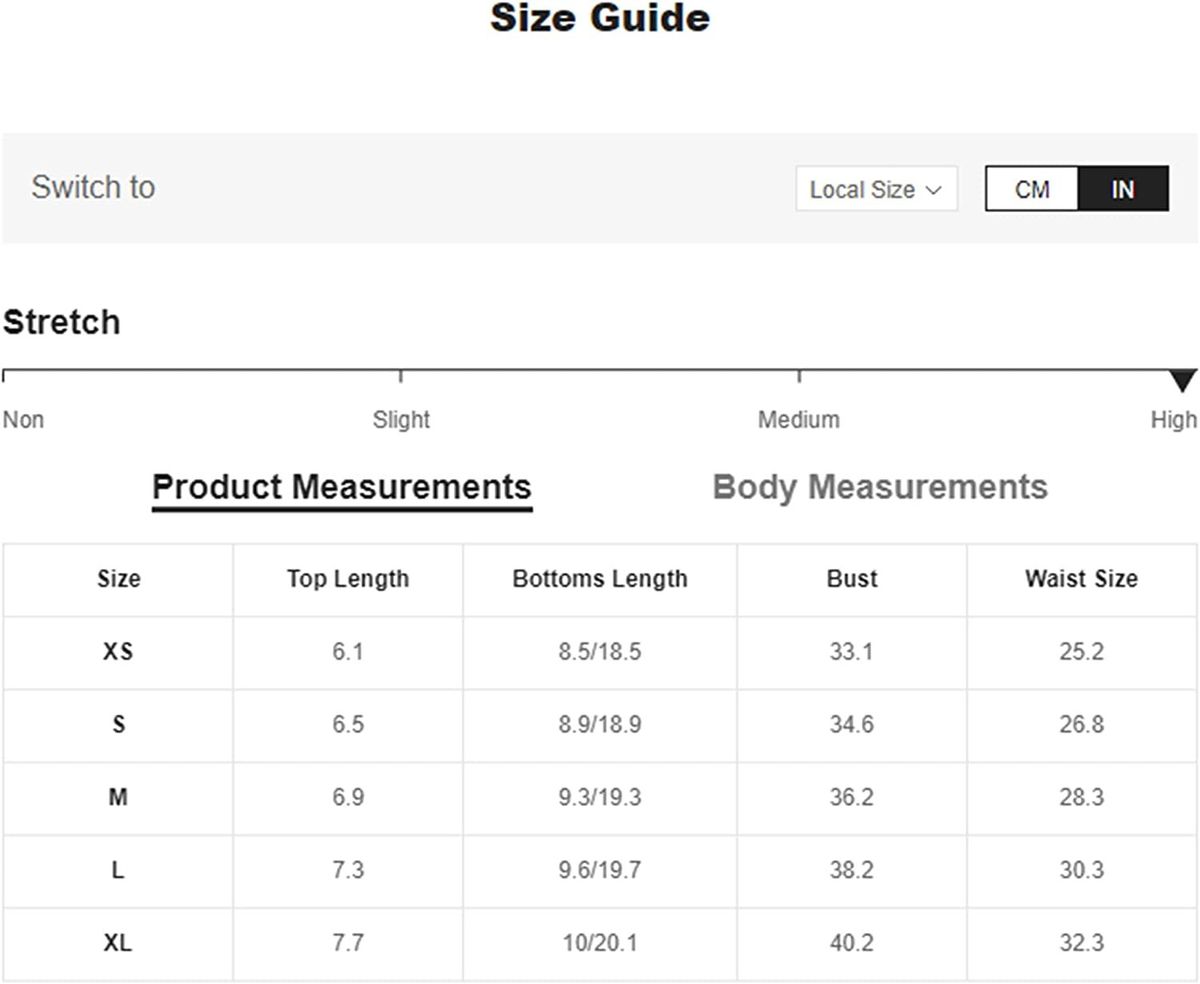Click the Size column header

coord(118,579)
